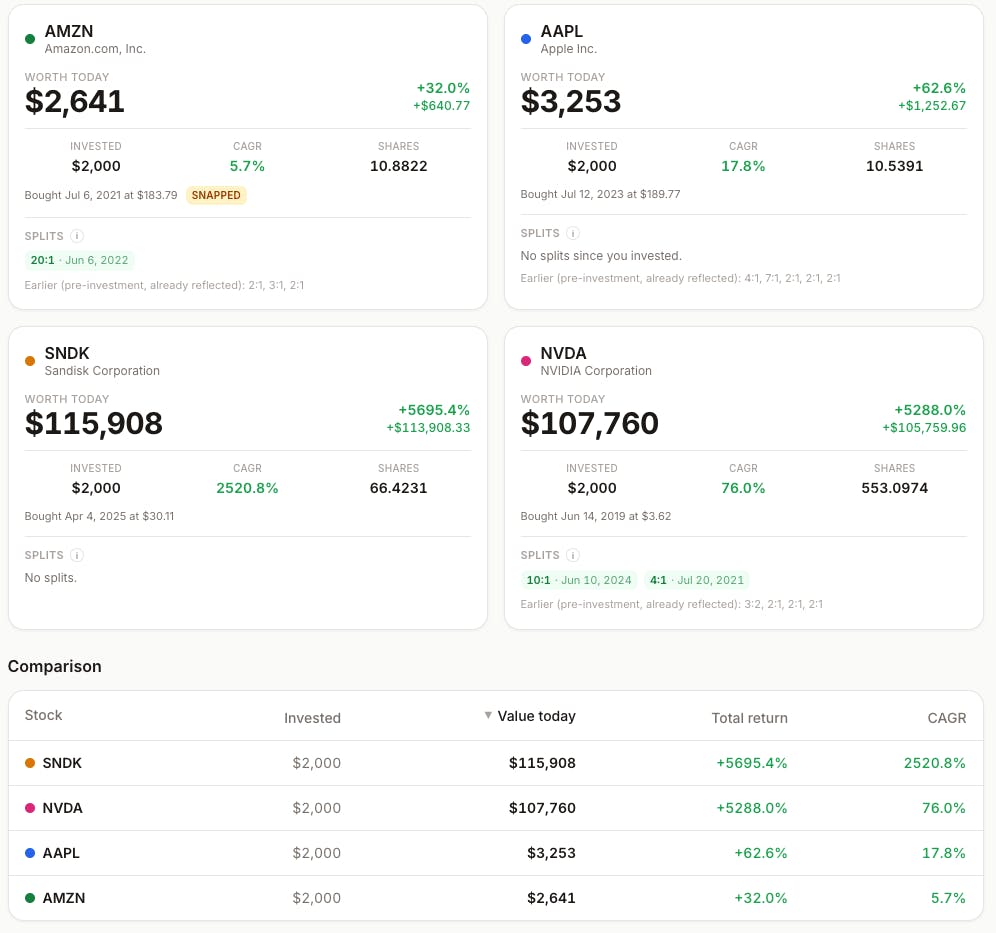Click the AMZN ticker title on its card
This screenshot has width=996, height=933.
click(x=69, y=31)
